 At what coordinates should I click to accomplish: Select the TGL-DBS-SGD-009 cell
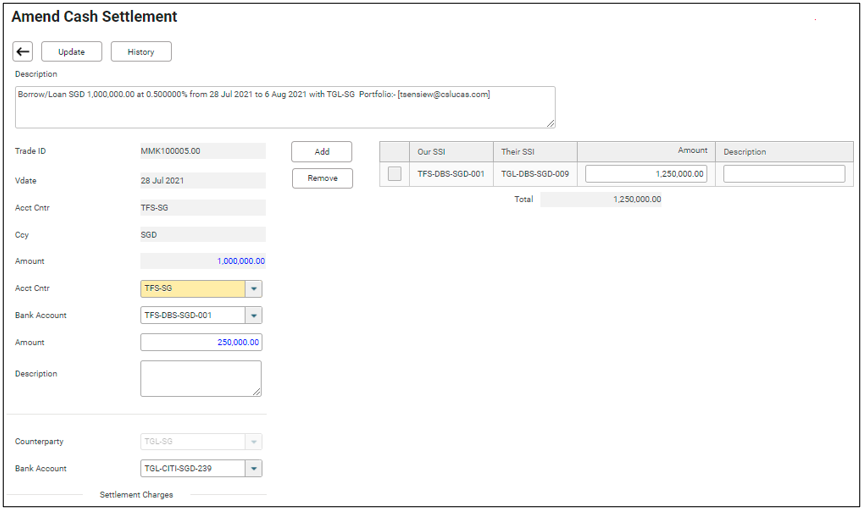(x=535, y=174)
